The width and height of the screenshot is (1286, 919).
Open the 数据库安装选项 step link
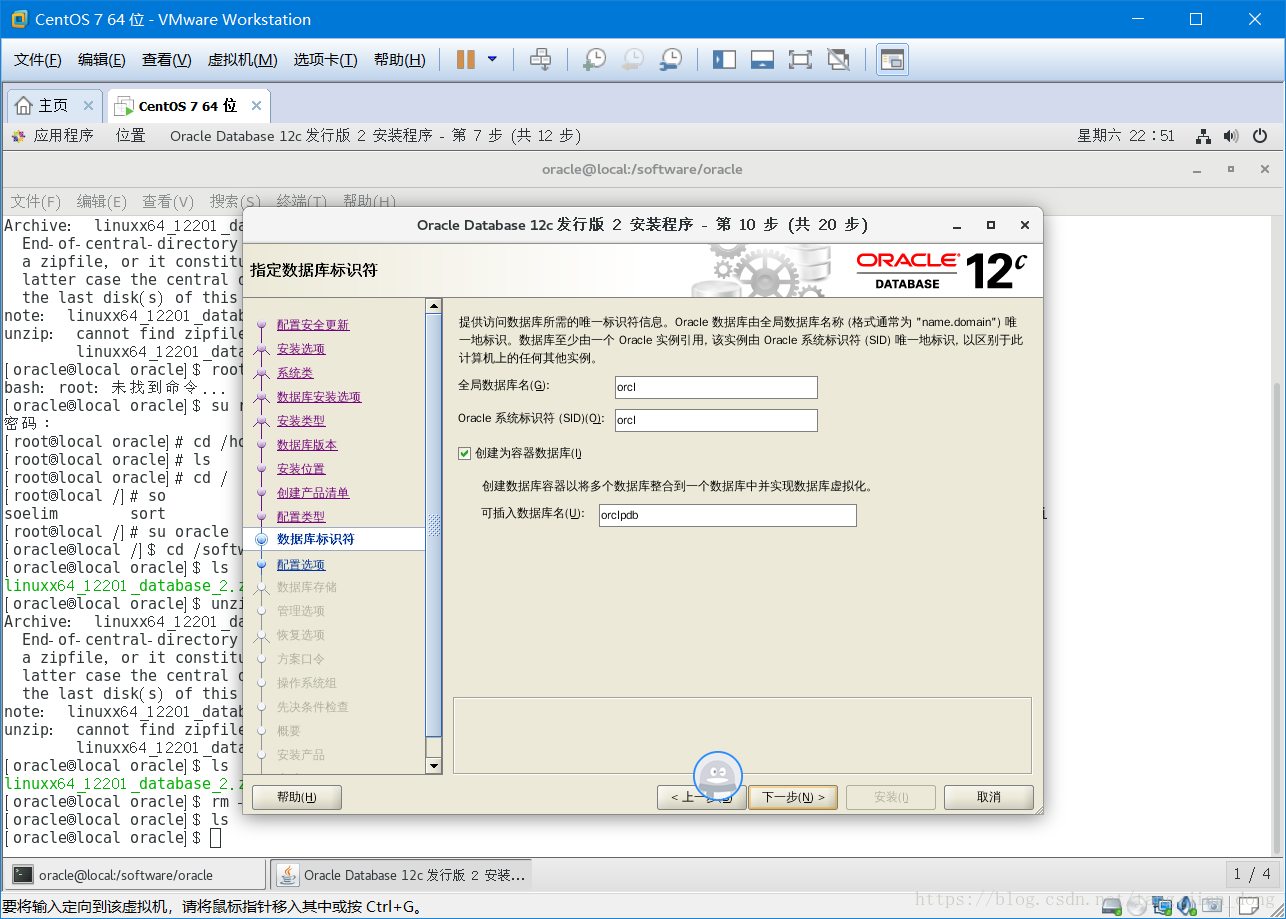point(319,397)
